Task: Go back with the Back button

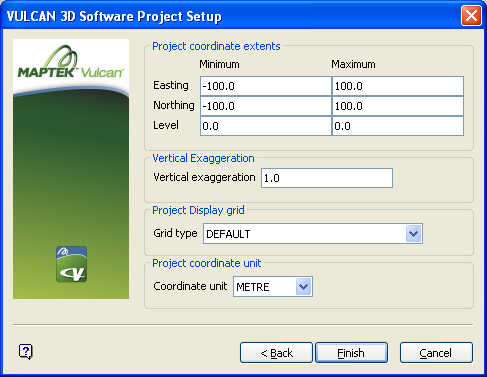Action: click(x=276, y=353)
